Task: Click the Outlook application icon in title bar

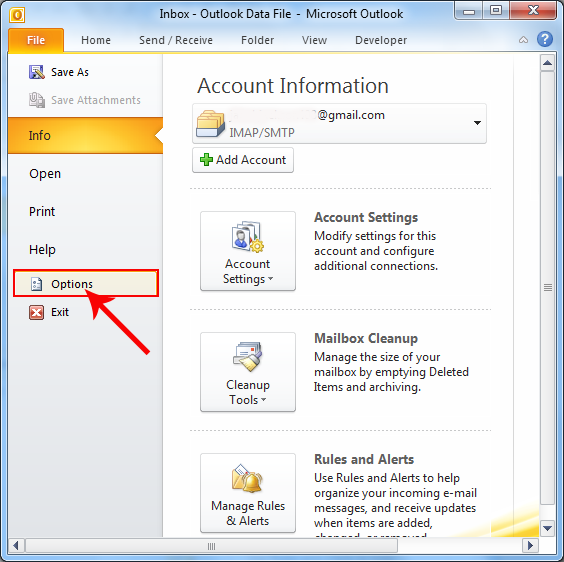Action: [17, 15]
